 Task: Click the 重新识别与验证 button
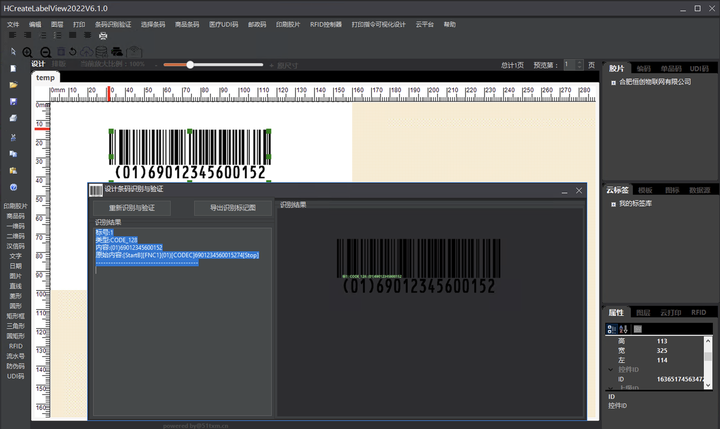[x=133, y=208]
